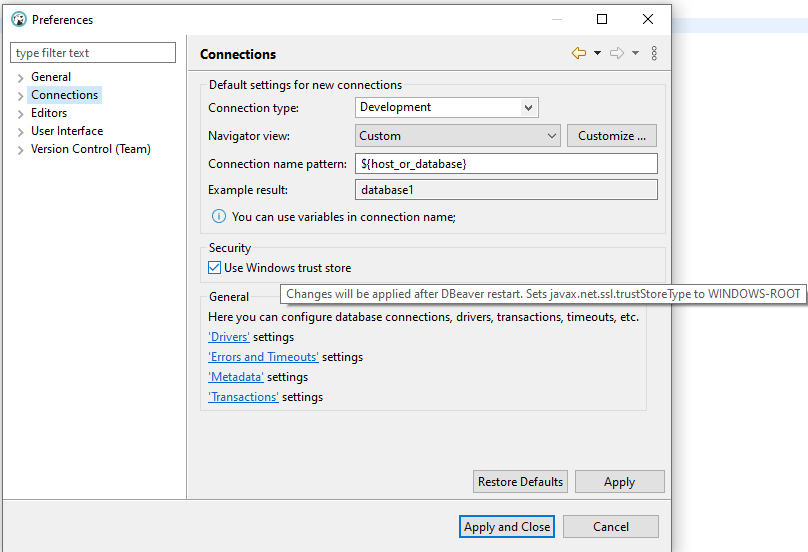Close the Preferences dialog with X
This screenshot has height=552, width=808.
pyautogui.click(x=648, y=19)
